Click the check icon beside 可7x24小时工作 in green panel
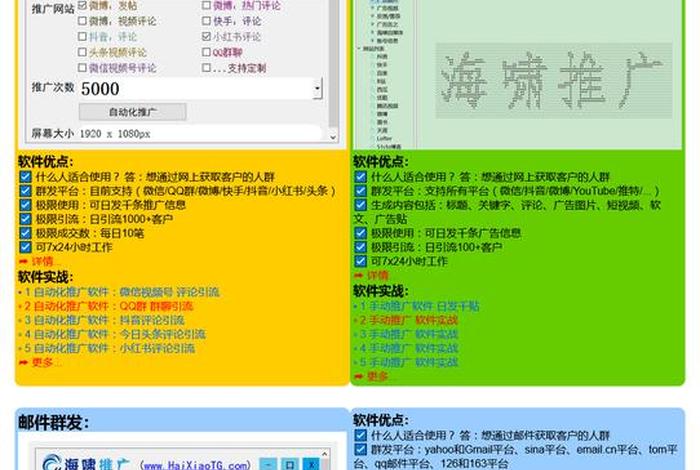This screenshot has width=700, height=470. click(x=360, y=261)
